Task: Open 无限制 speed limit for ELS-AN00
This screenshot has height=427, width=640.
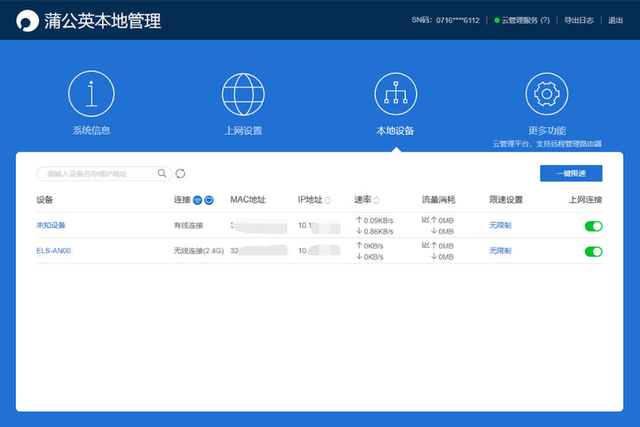Action: pos(500,251)
